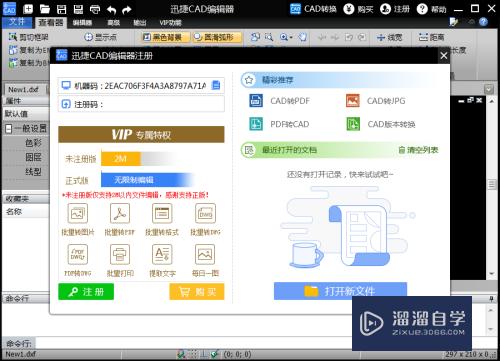
Task: Select the pan hand tool
Action: pos(302,37)
